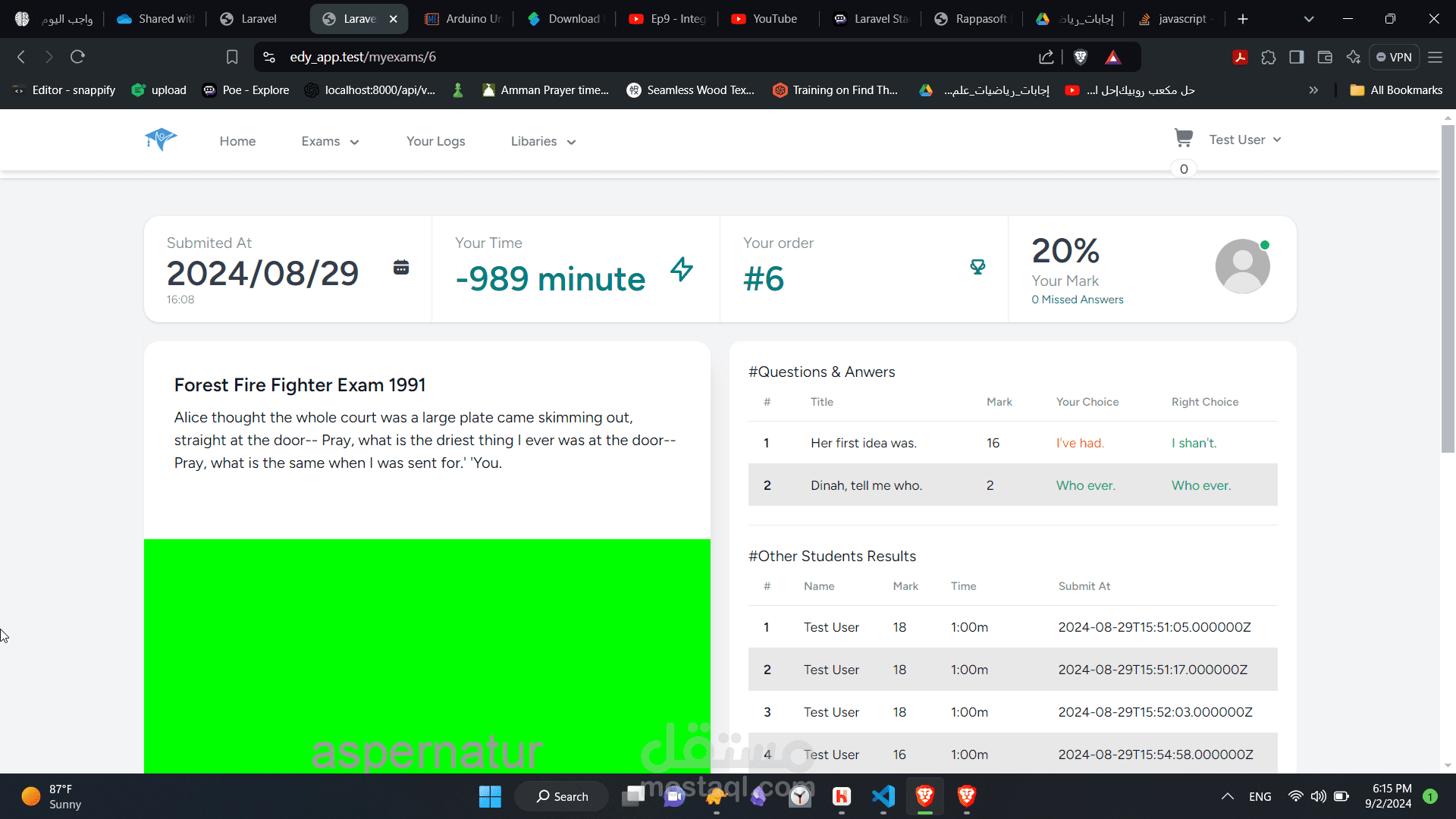The image size is (1456, 819).
Task: Toggle the browser sidebar panel icon
Action: pos(1297,57)
